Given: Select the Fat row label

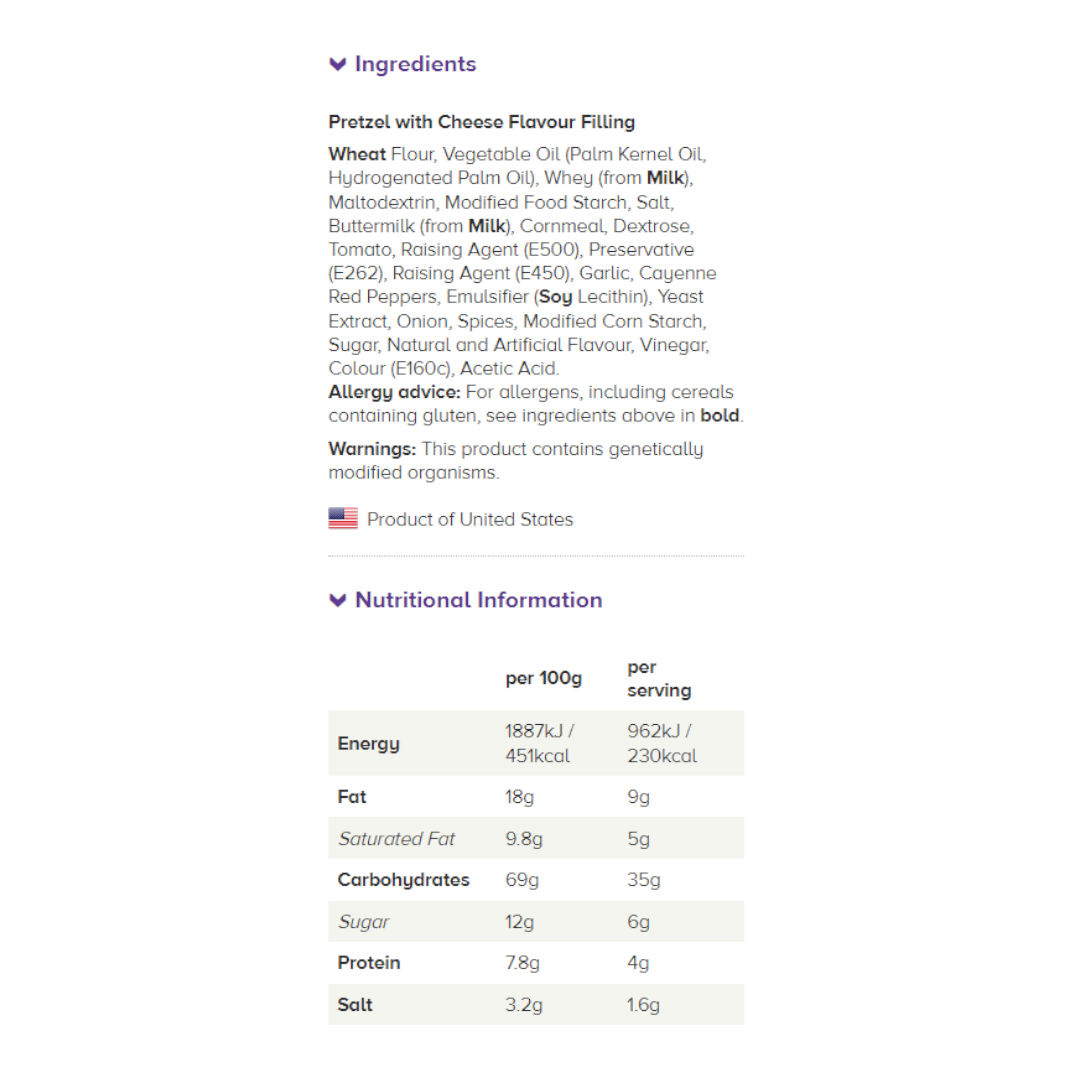Looking at the screenshot, I should [x=352, y=797].
